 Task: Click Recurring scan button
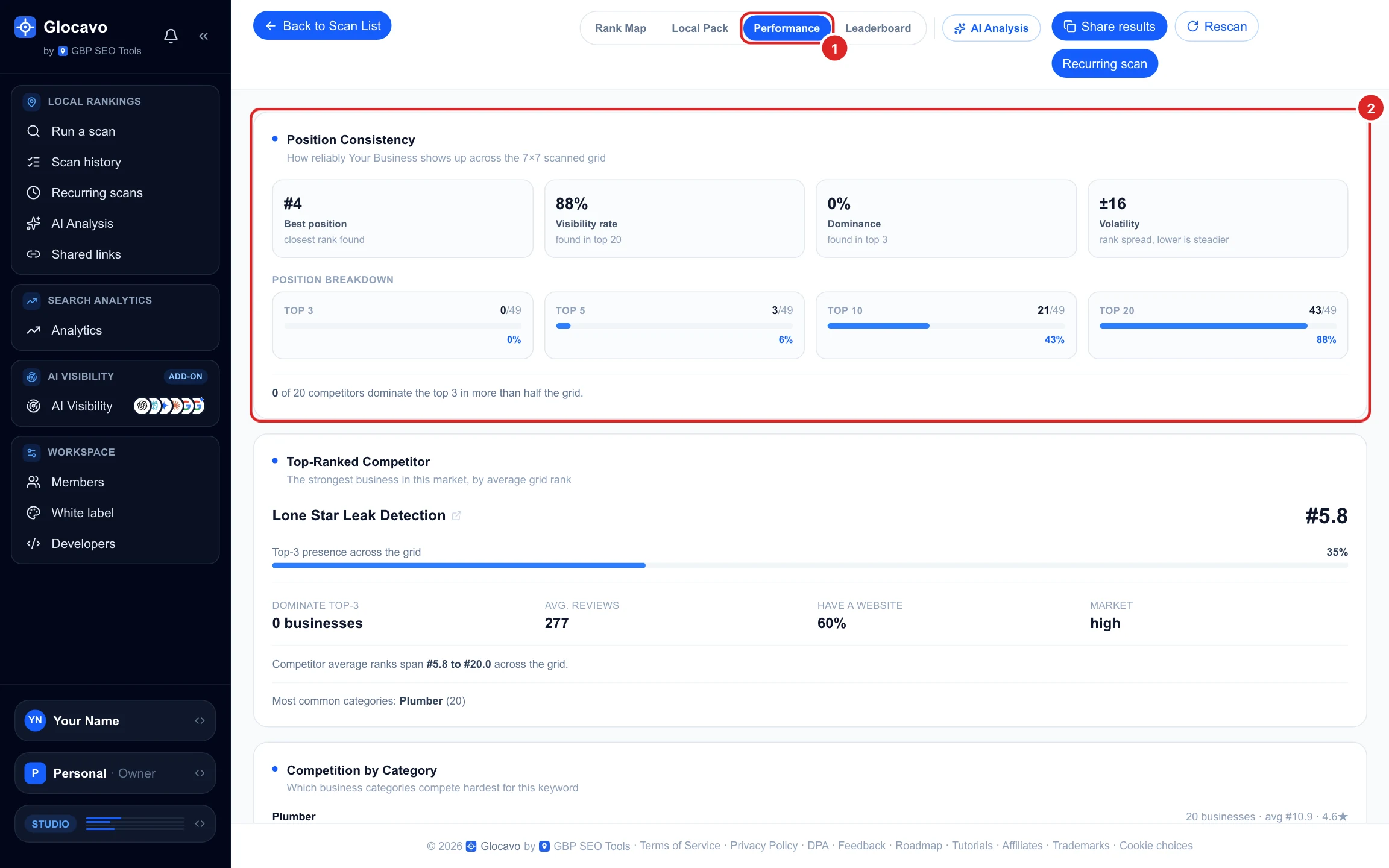click(x=1104, y=64)
